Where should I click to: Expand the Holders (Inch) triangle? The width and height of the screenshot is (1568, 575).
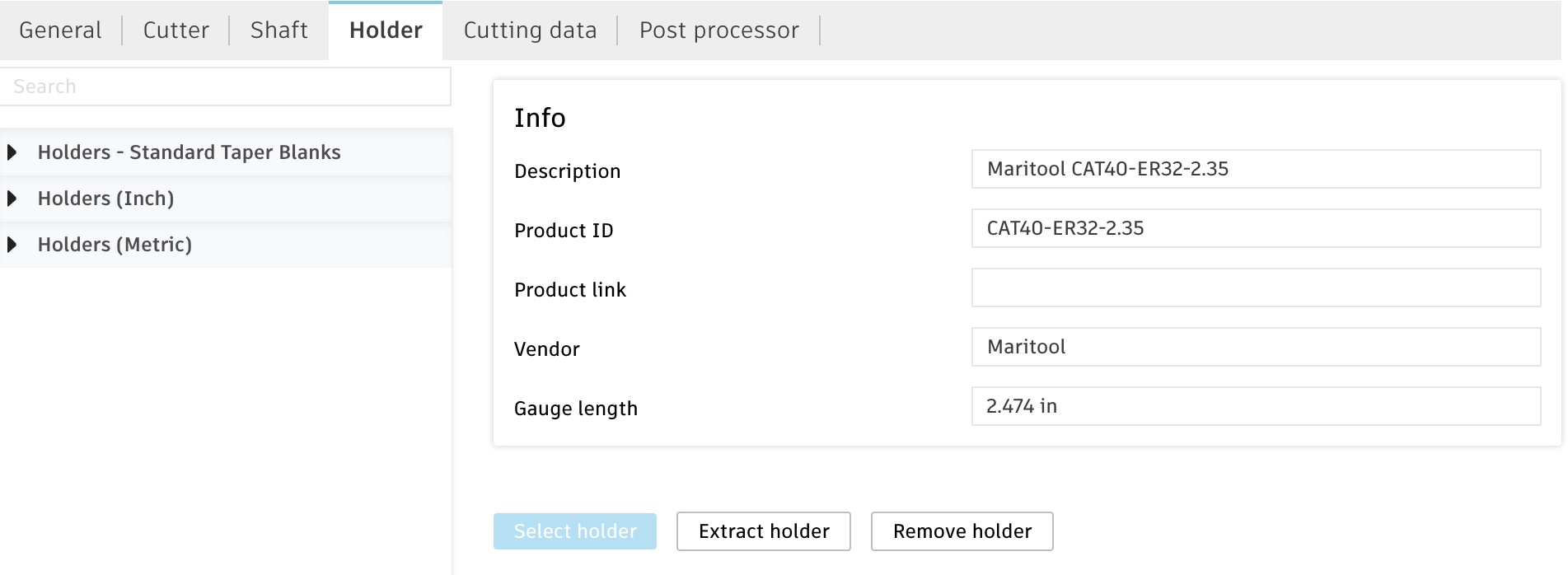tap(12, 199)
